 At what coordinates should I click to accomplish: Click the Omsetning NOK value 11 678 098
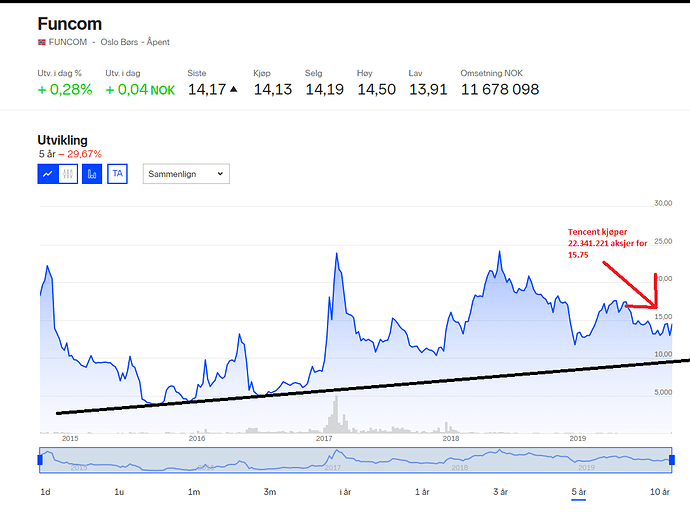pos(500,90)
